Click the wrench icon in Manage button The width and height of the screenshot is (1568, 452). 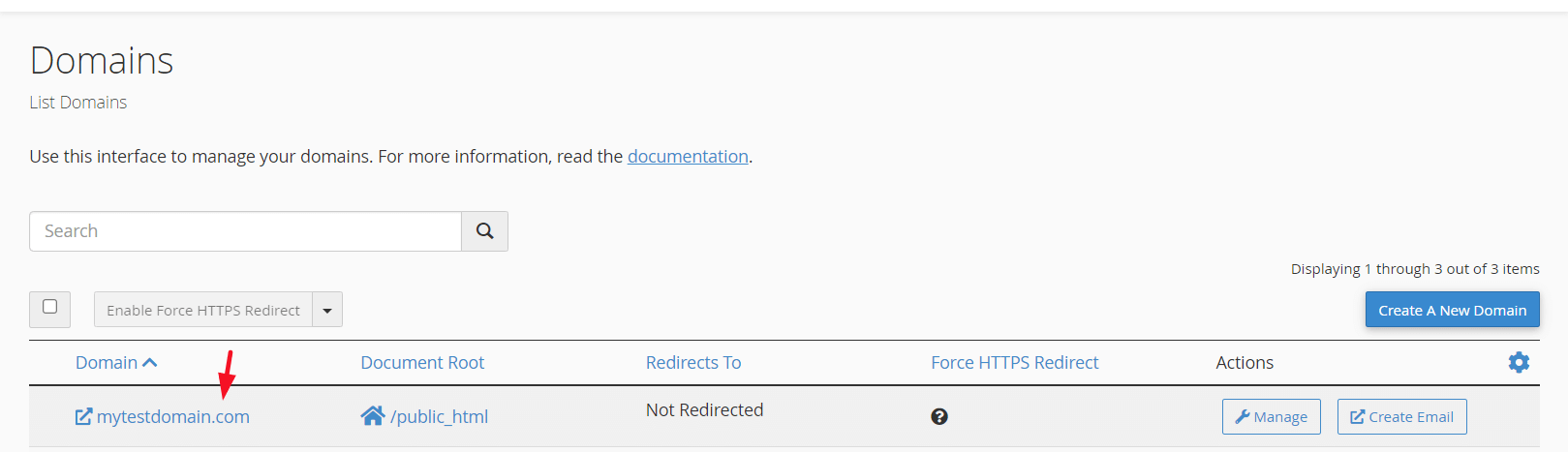[x=1243, y=416]
